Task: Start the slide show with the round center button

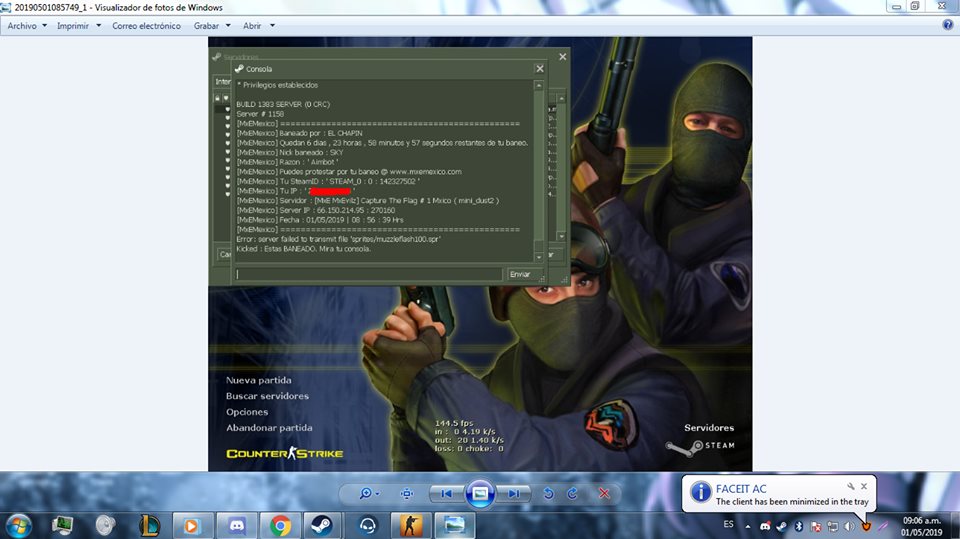Action: pos(480,494)
